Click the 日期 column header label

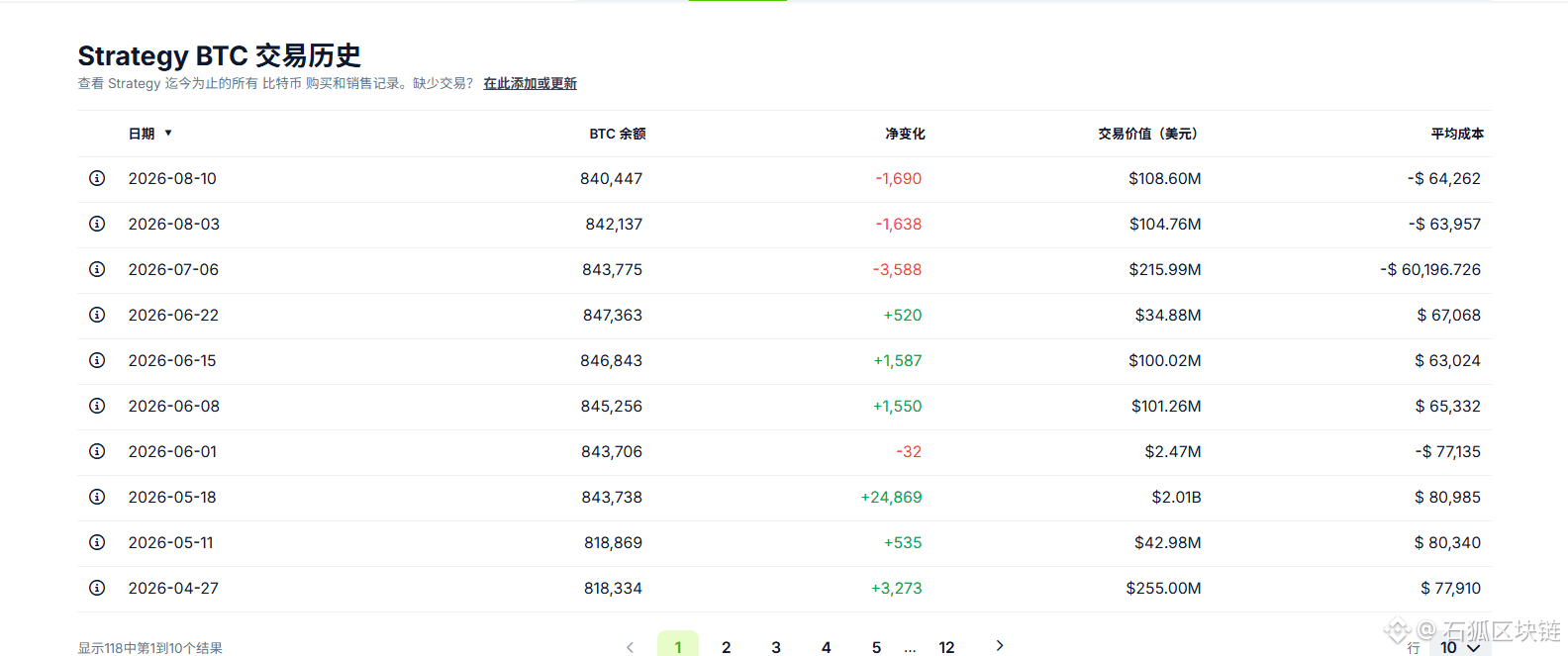point(142,134)
